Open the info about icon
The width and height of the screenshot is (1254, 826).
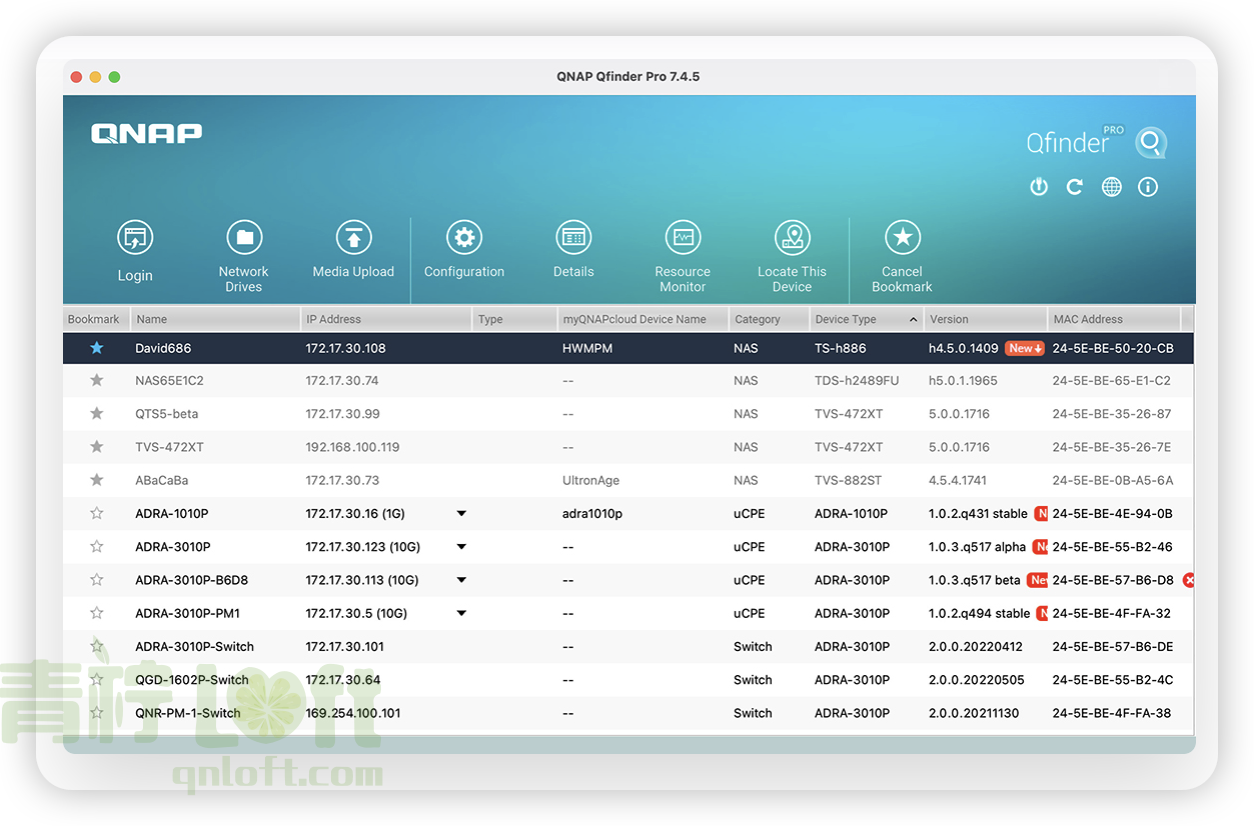pyautogui.click(x=1148, y=187)
